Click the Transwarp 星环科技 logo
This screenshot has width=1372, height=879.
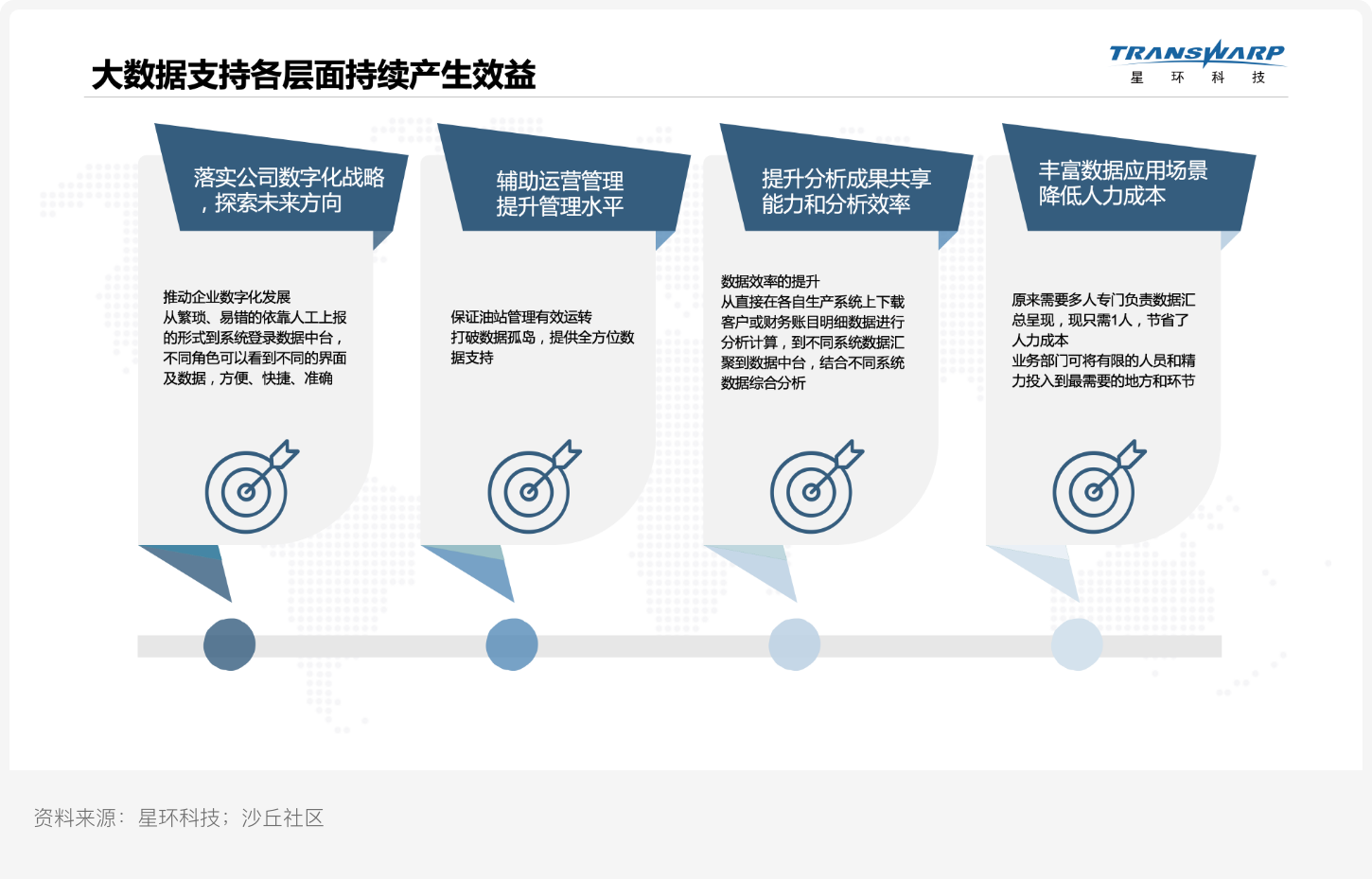click(x=1197, y=62)
